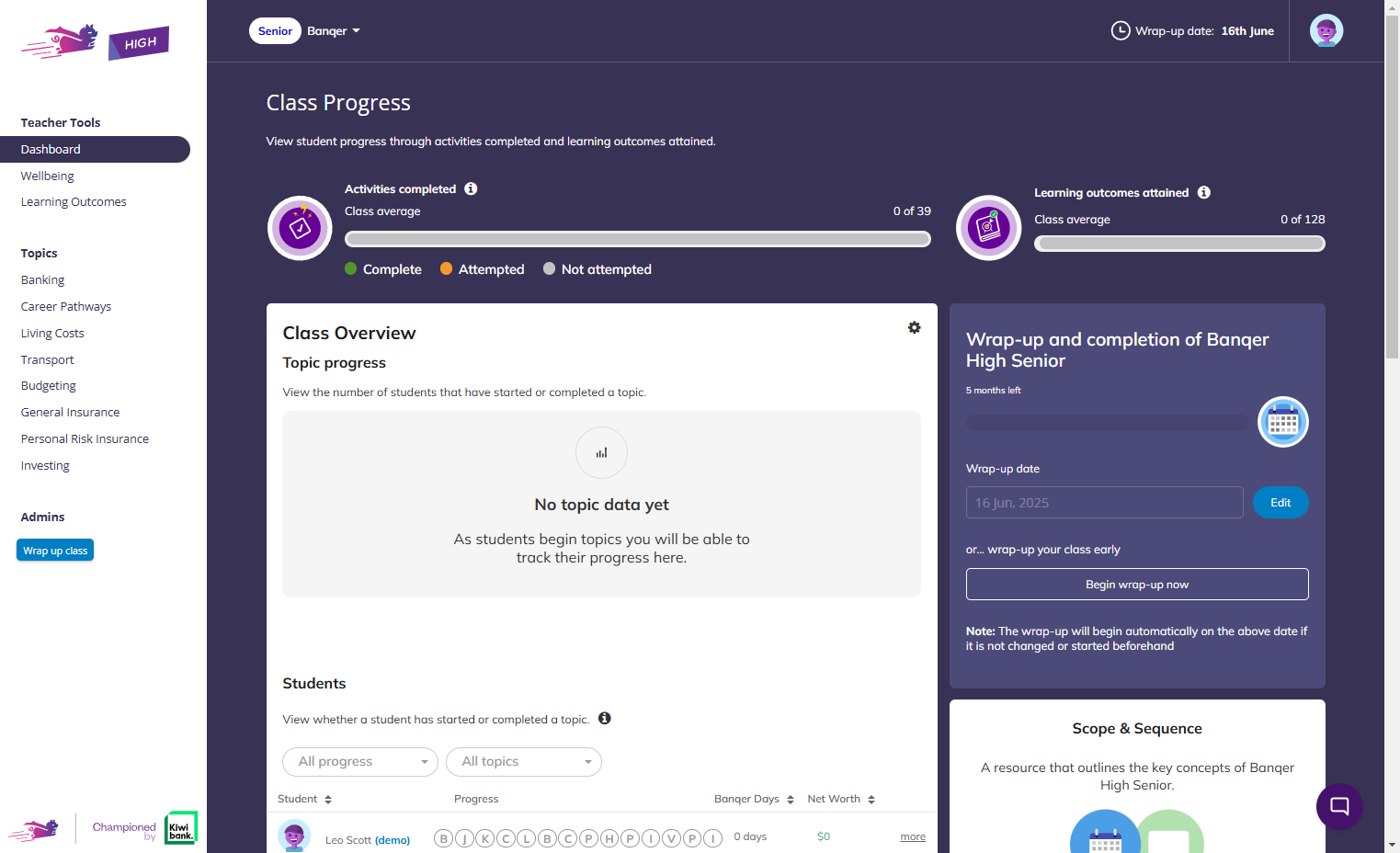
Task: Sort the table by Net Worth
Action: 841,799
